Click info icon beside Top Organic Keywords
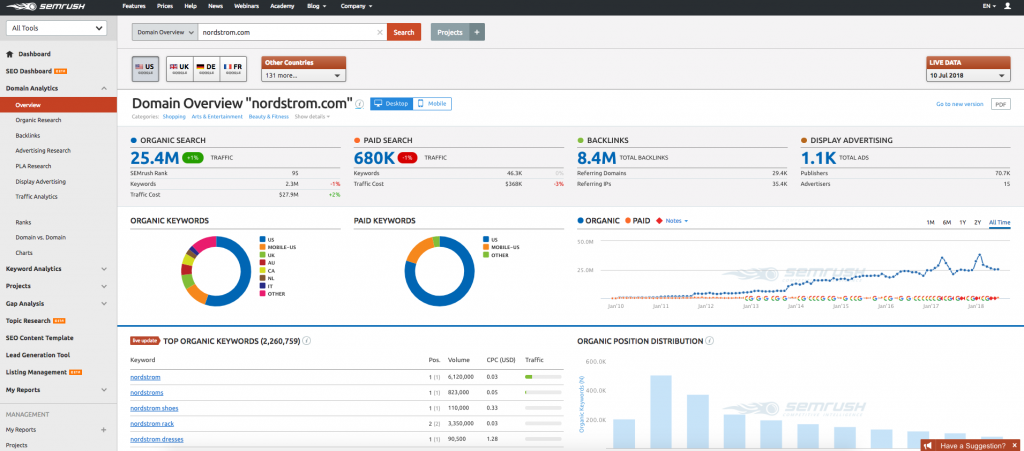This screenshot has height=451, width=1024. [x=306, y=341]
